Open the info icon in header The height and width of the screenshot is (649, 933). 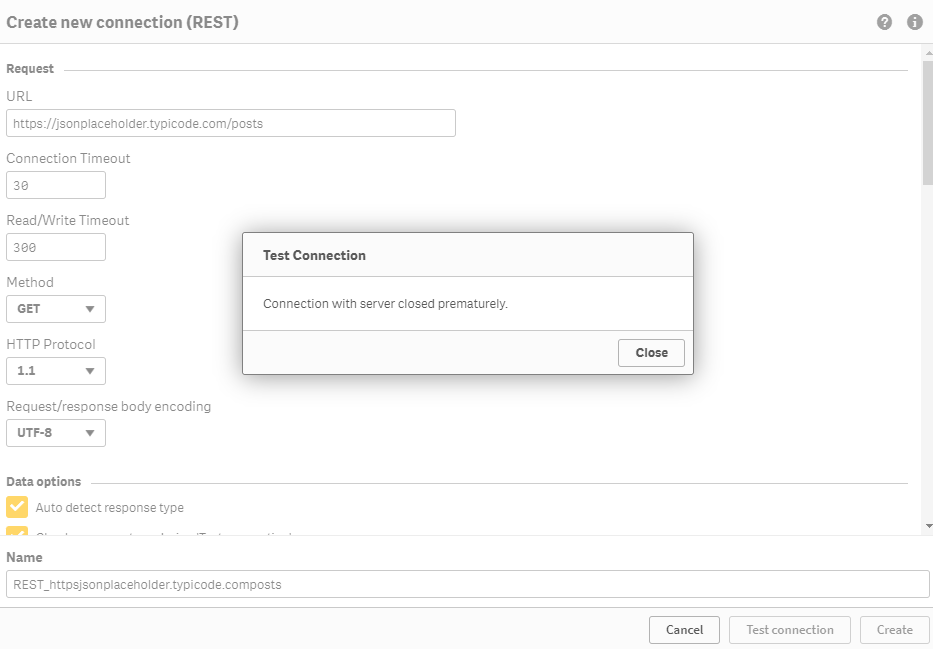tap(915, 22)
